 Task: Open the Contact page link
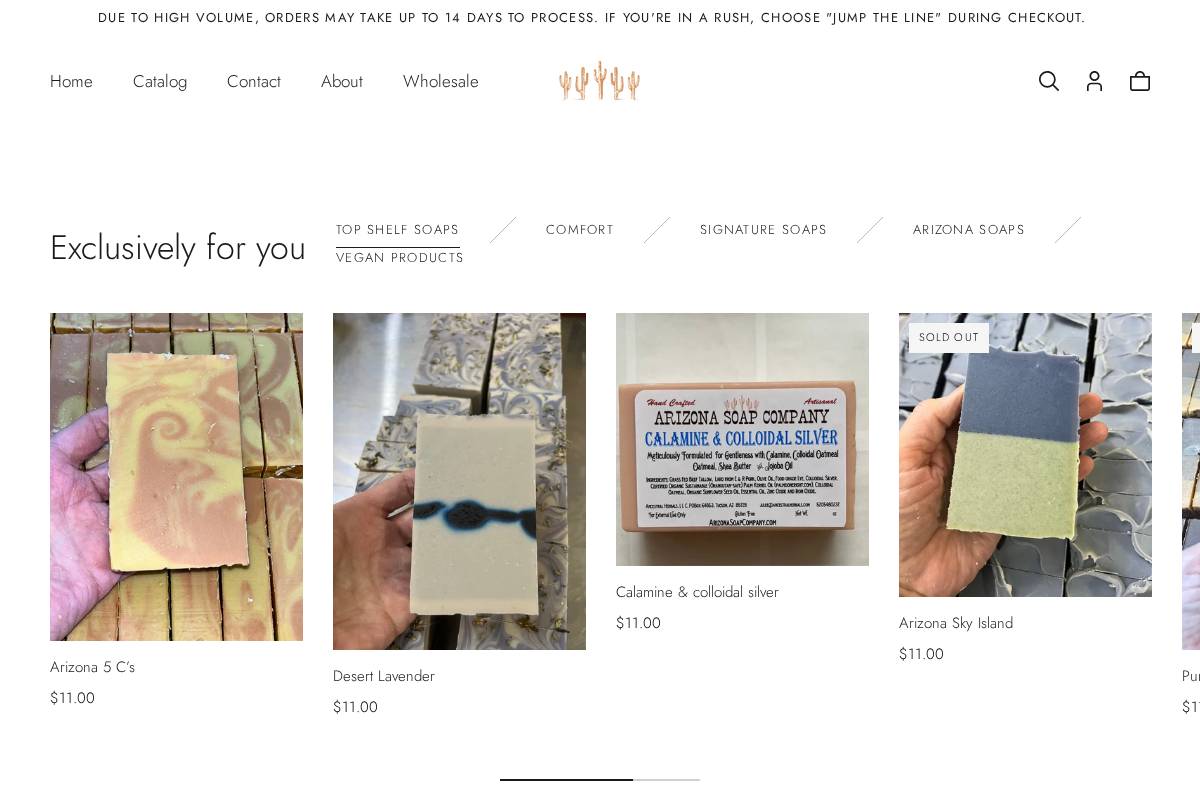click(254, 81)
